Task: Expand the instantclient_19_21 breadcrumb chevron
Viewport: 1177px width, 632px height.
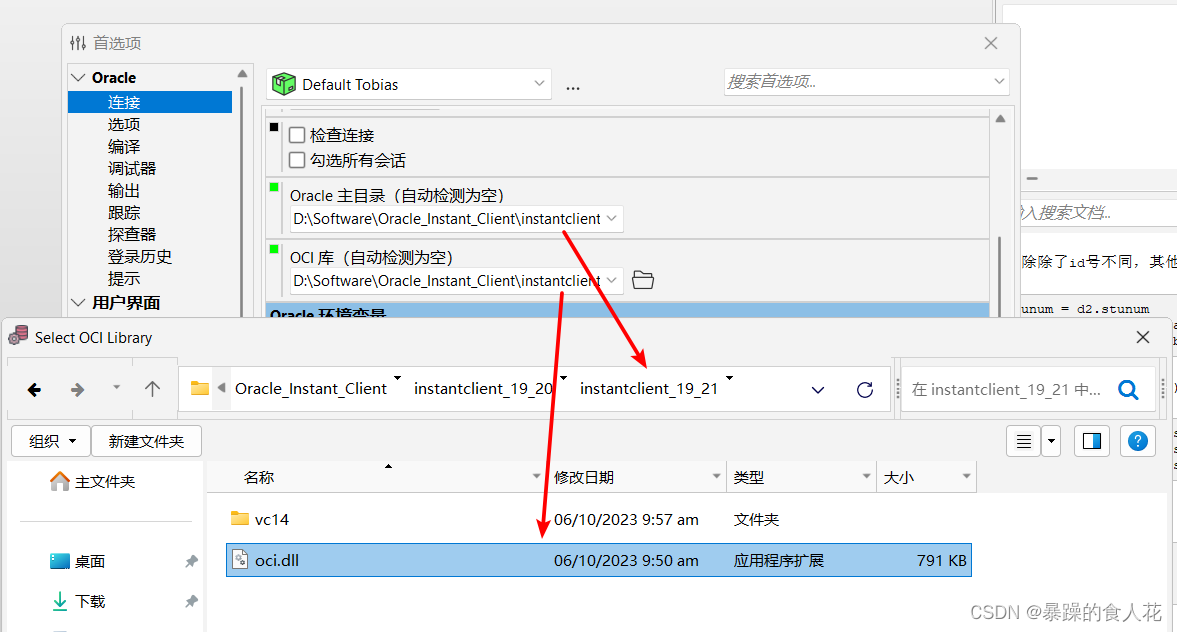Action: 729,379
